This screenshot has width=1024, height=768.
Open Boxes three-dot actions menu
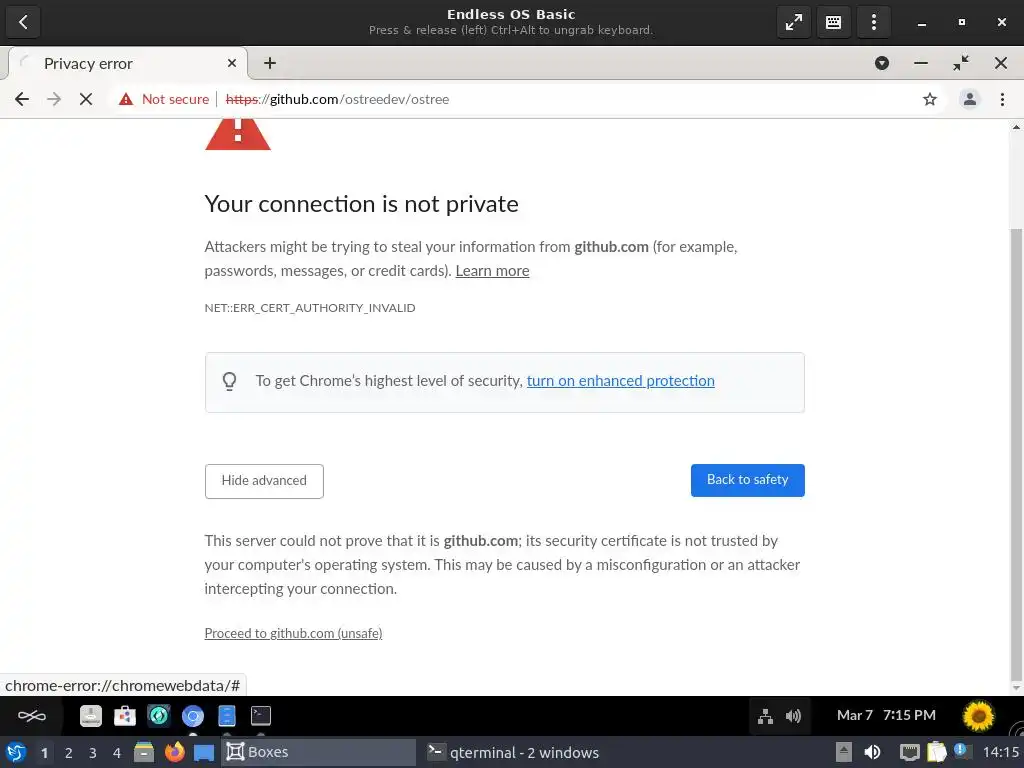(x=873, y=22)
